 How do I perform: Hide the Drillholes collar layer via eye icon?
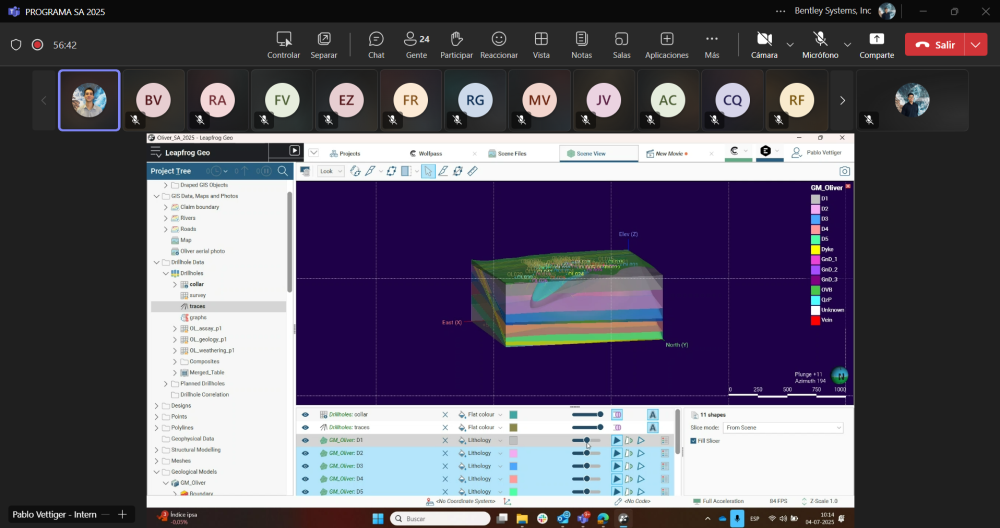click(305, 414)
